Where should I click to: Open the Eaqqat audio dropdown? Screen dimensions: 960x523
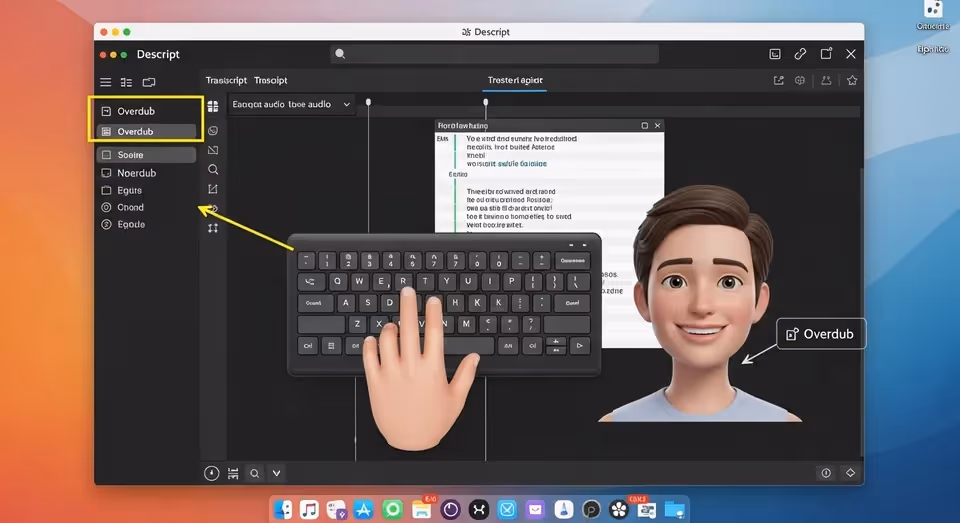291,104
